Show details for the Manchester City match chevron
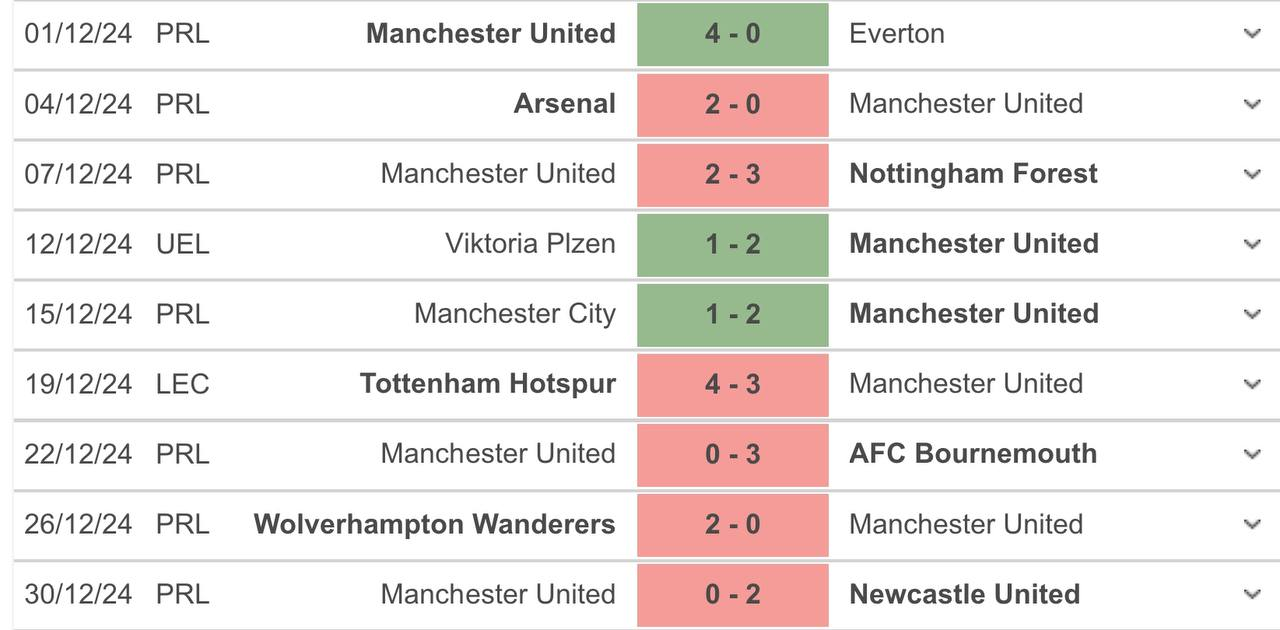The image size is (1280, 630). pyautogui.click(x=1252, y=314)
